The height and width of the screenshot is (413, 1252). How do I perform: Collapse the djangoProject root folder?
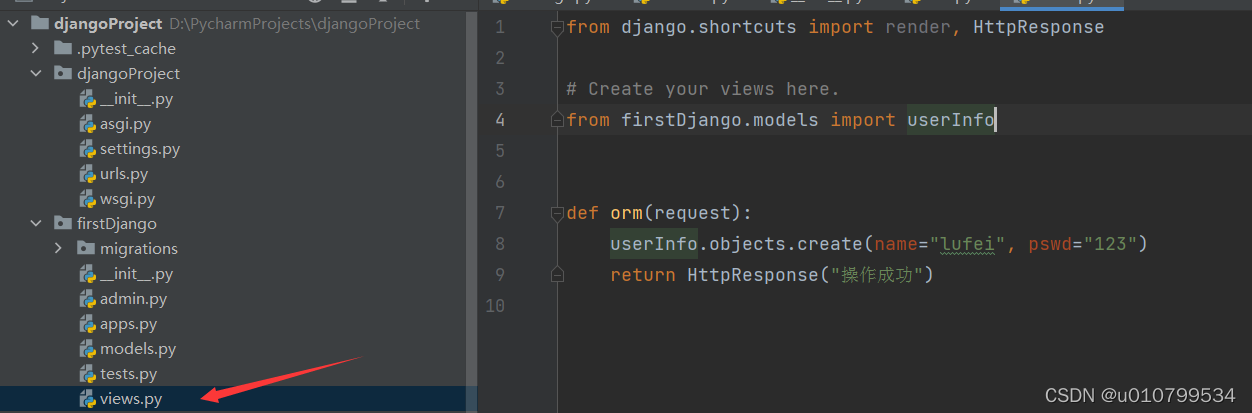pyautogui.click(x=13, y=23)
